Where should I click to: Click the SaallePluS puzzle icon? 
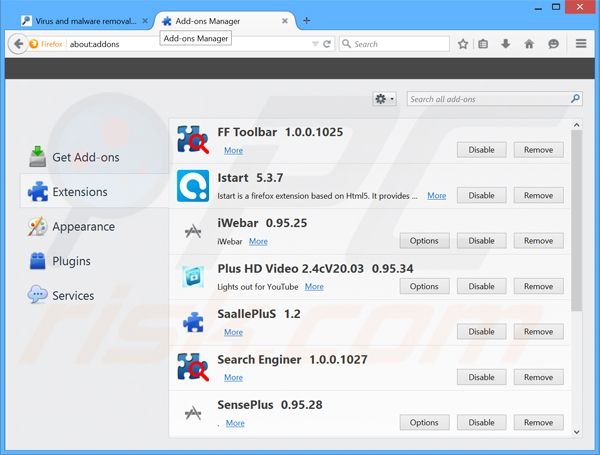pyautogui.click(x=193, y=322)
